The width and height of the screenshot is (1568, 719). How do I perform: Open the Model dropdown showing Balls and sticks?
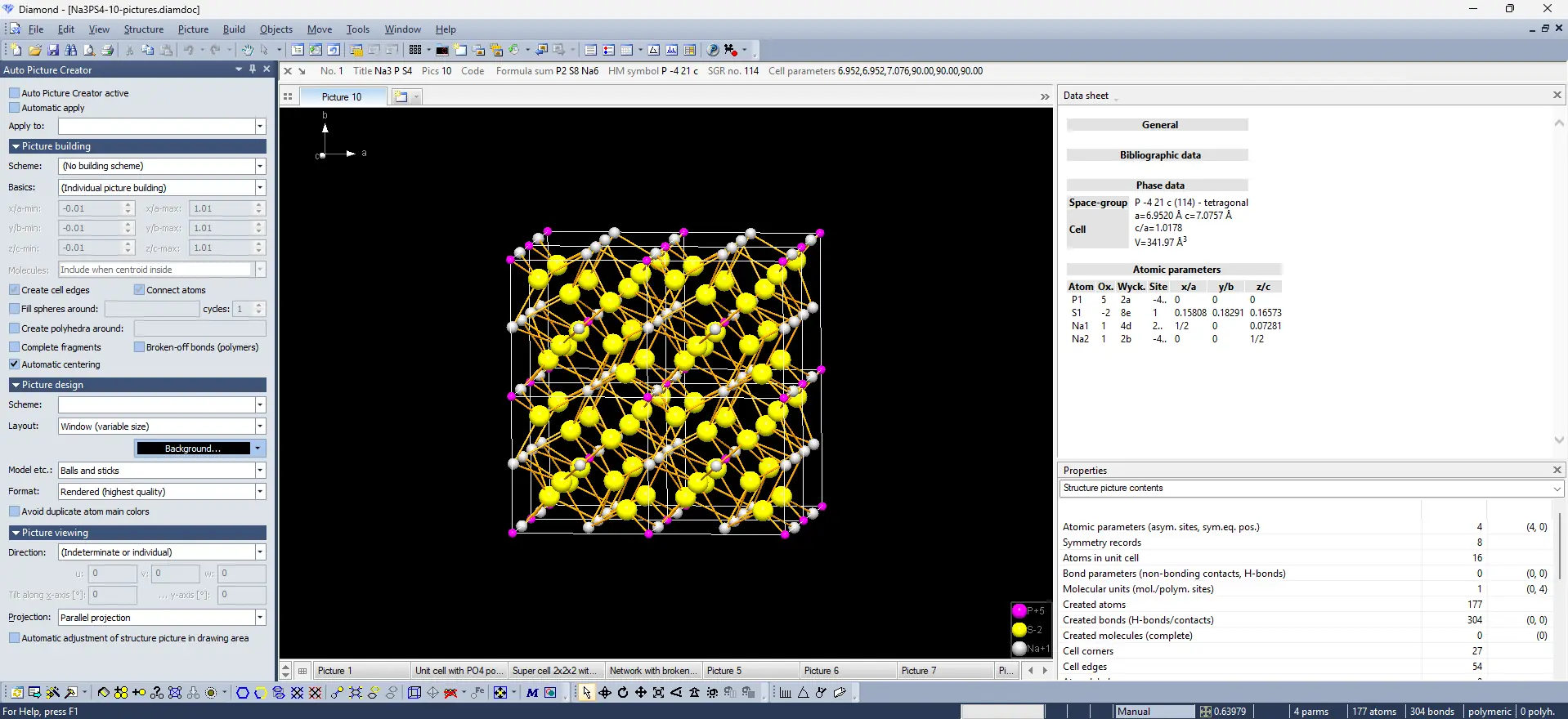(260, 471)
